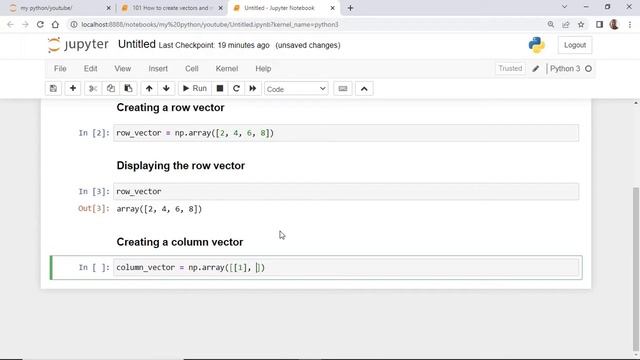The height and width of the screenshot is (360, 640).
Task: Click the In [3] row_vector code cell
Action: coord(346,191)
